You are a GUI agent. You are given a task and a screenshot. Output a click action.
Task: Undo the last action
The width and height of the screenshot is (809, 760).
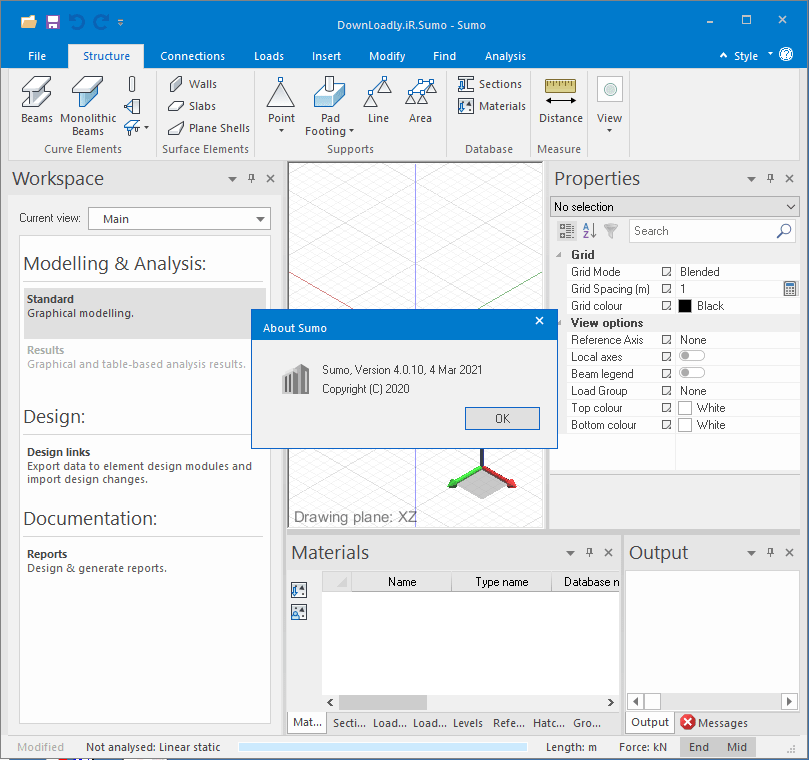point(77,22)
